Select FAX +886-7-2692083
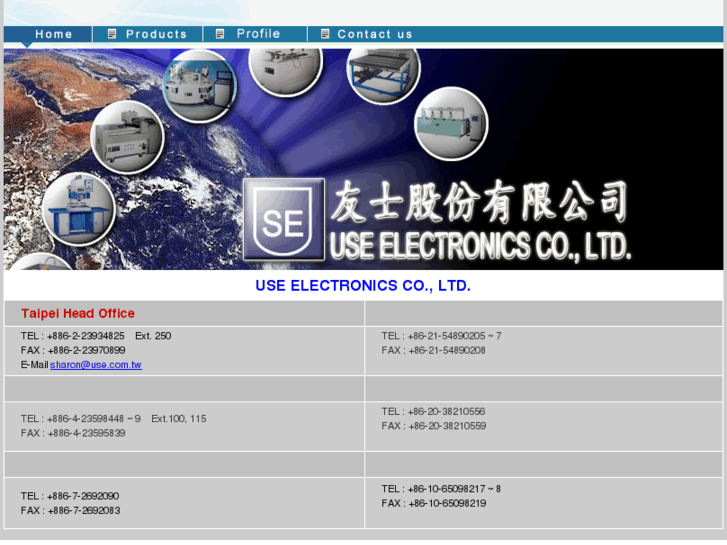Viewport: 727px width, 545px height. (70, 511)
